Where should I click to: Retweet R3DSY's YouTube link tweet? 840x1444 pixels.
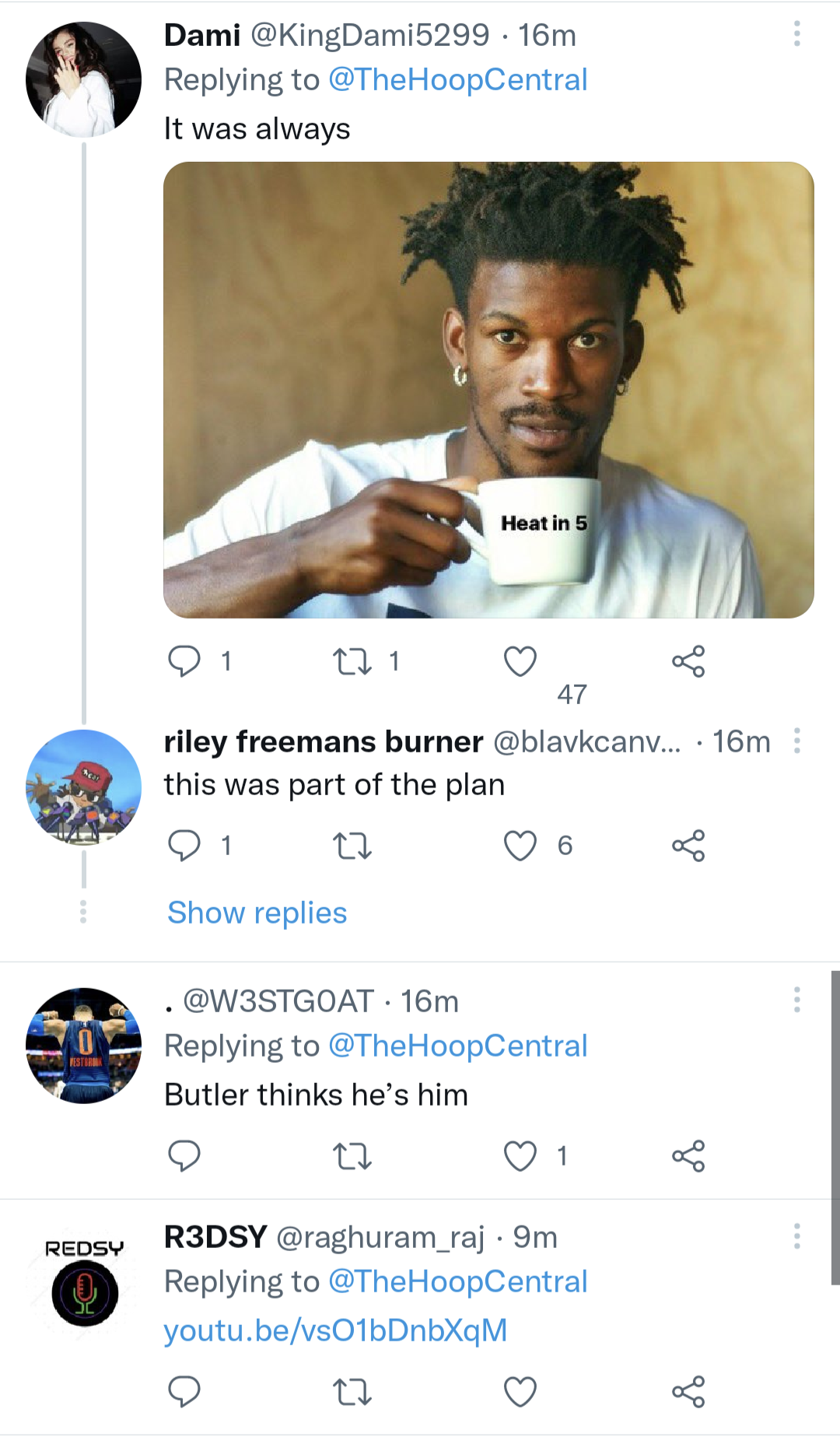pyautogui.click(x=352, y=1392)
